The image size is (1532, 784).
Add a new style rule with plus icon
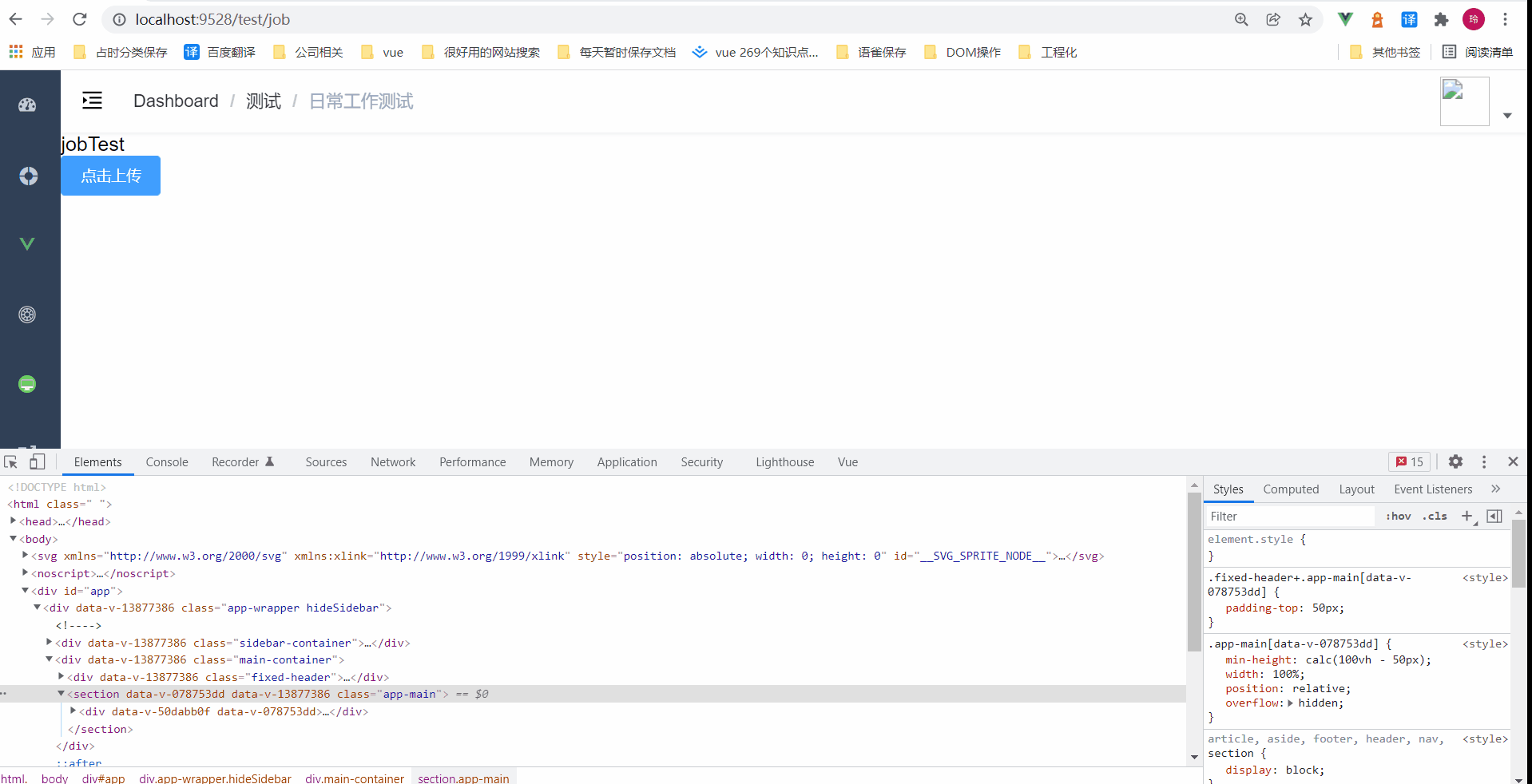tap(1467, 516)
